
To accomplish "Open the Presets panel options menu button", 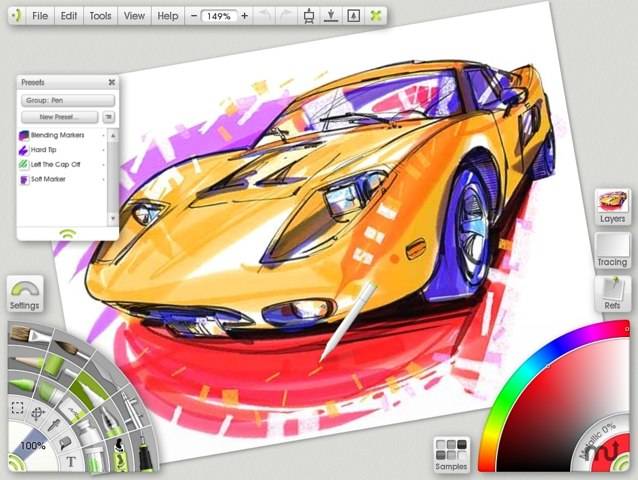I will pyautogui.click(x=108, y=117).
